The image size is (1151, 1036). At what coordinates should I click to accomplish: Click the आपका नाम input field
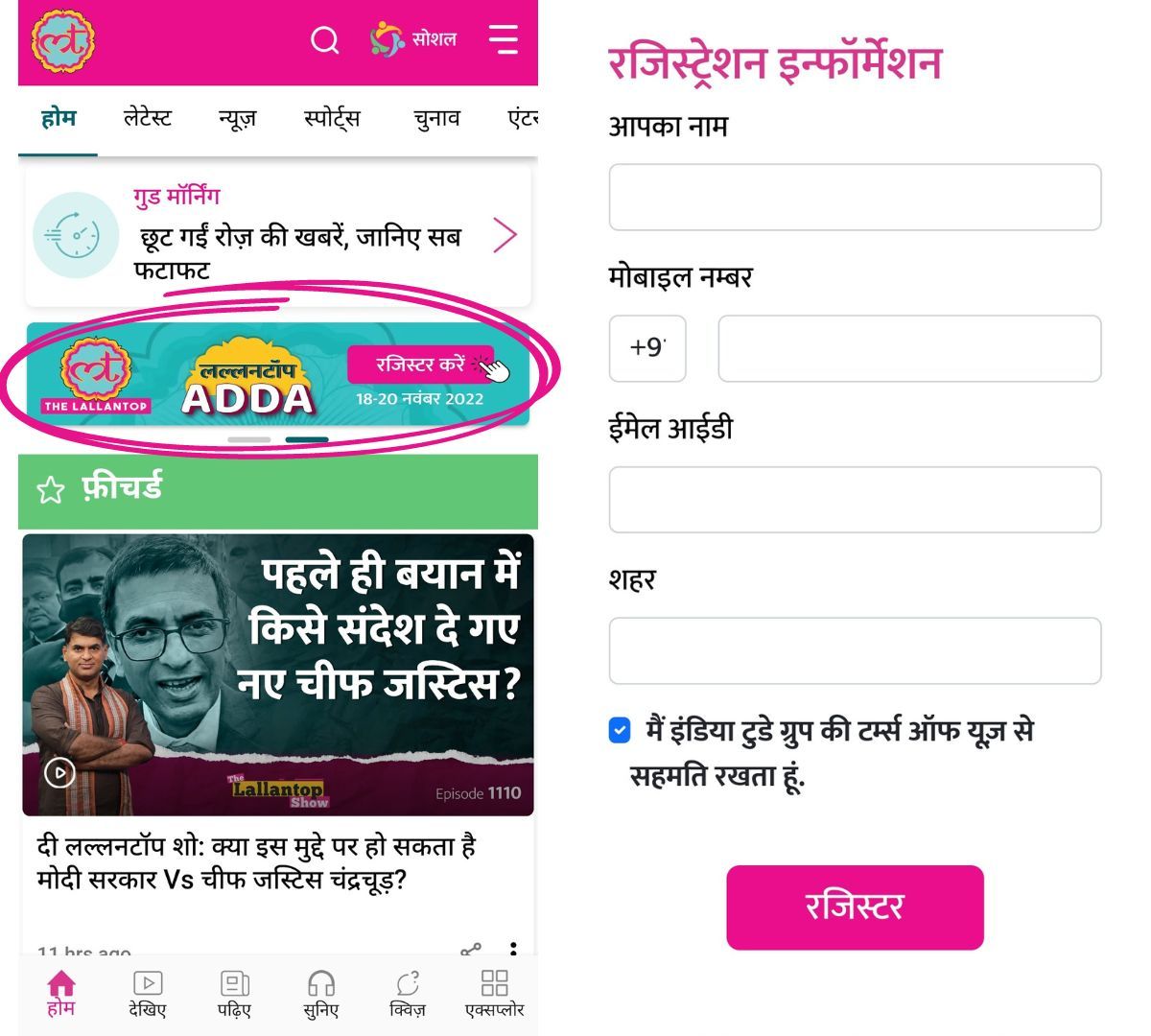coord(855,198)
